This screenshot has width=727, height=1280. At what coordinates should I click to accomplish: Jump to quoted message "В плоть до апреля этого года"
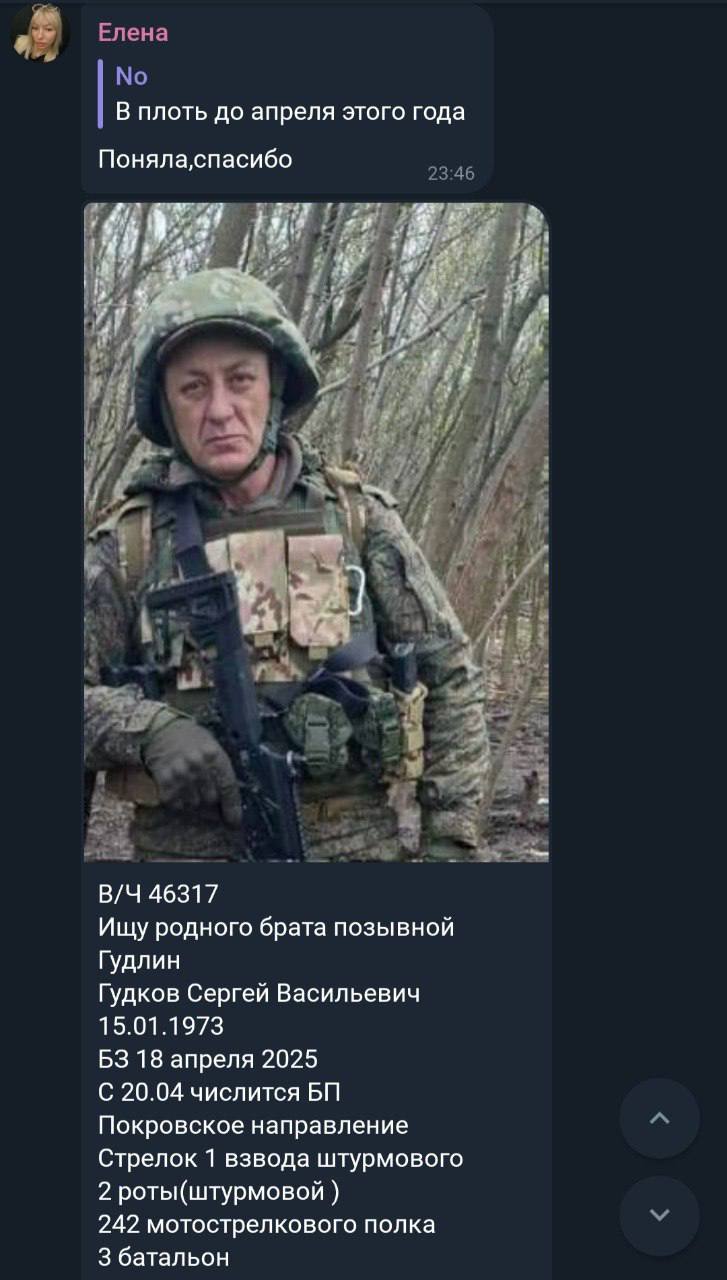pos(290,112)
